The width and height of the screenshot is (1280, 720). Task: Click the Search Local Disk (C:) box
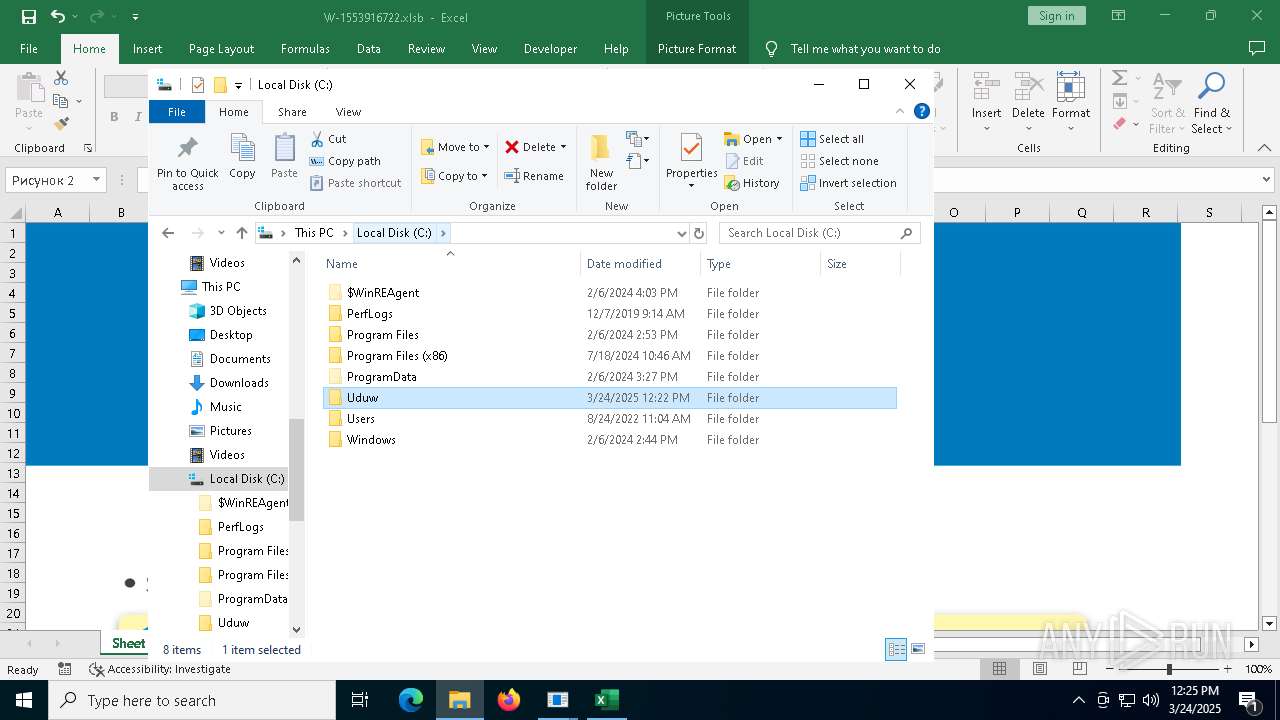(819, 233)
